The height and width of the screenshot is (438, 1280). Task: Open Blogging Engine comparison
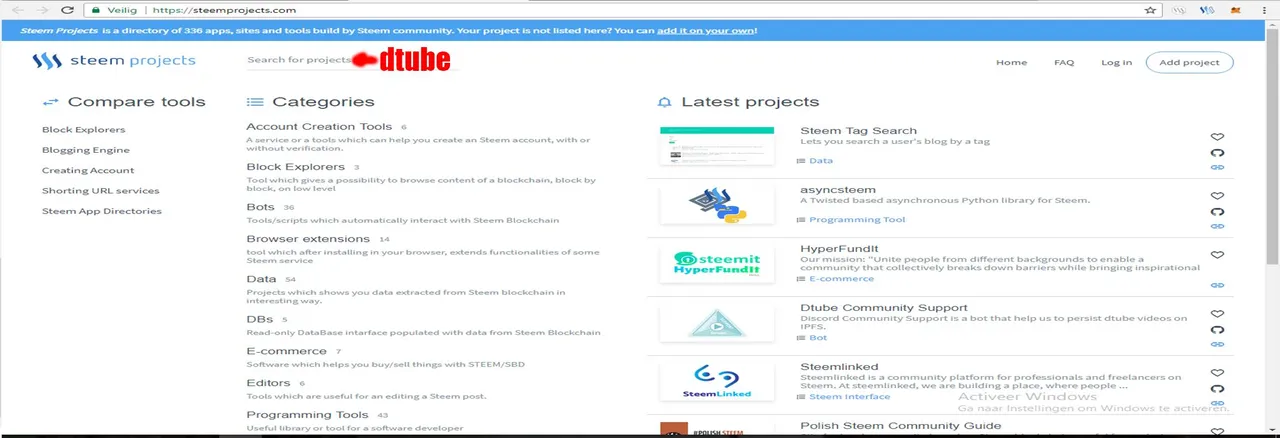click(85, 150)
